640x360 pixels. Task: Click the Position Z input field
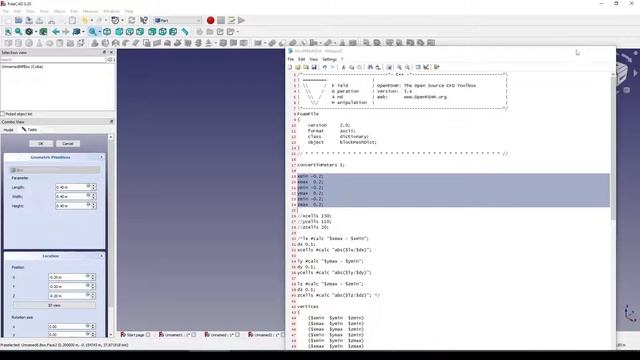point(69,296)
